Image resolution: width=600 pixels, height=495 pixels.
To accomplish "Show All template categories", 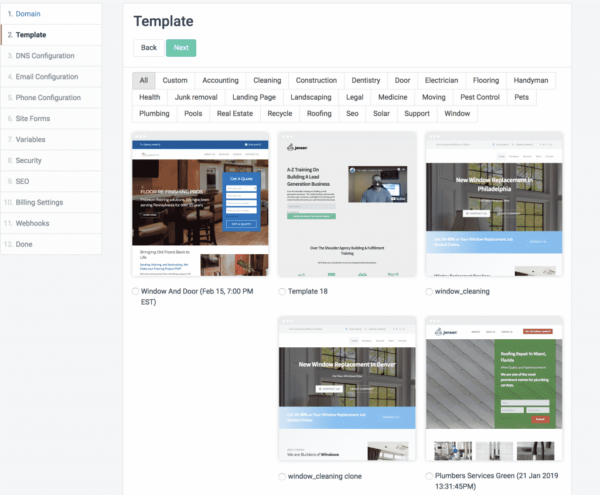I will click(x=143, y=81).
